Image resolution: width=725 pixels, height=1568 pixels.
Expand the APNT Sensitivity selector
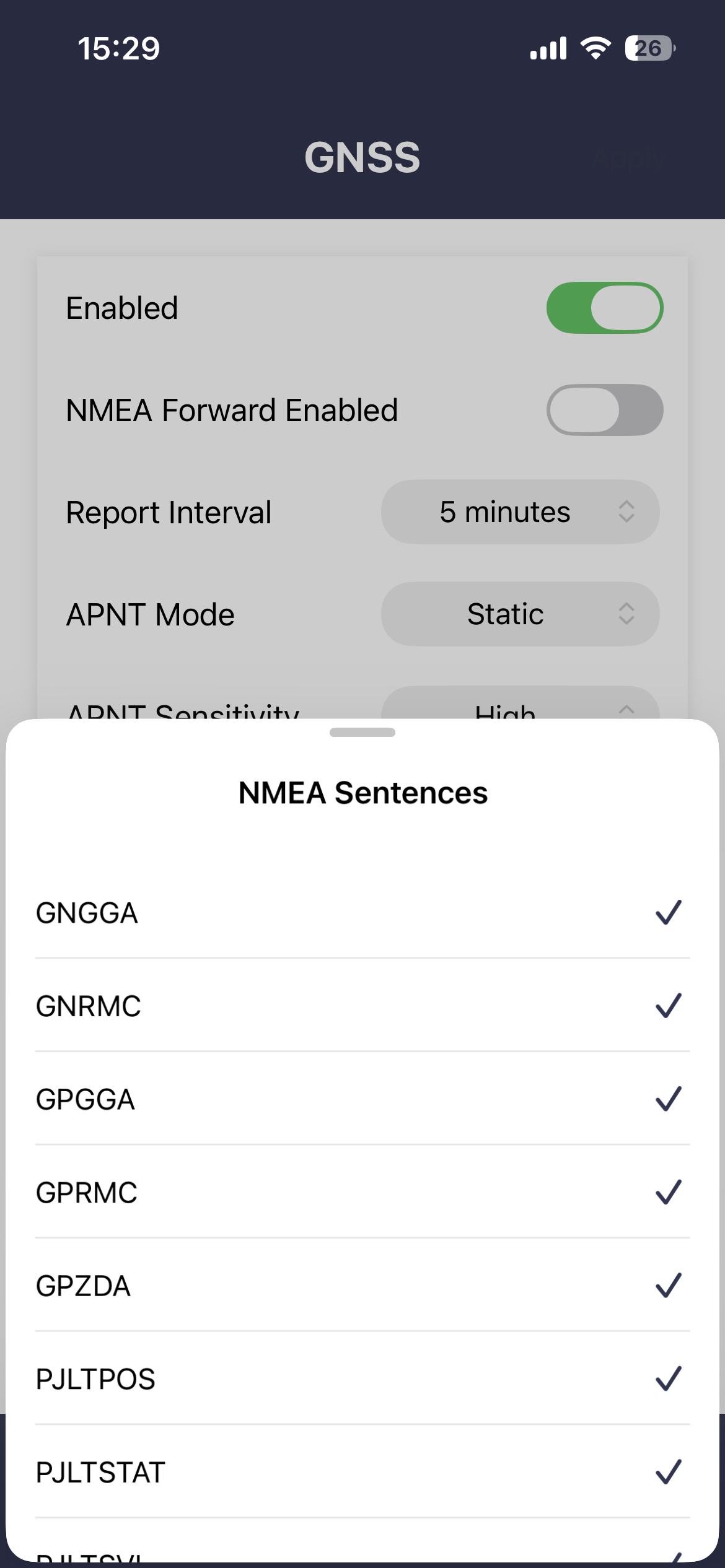[520, 706]
